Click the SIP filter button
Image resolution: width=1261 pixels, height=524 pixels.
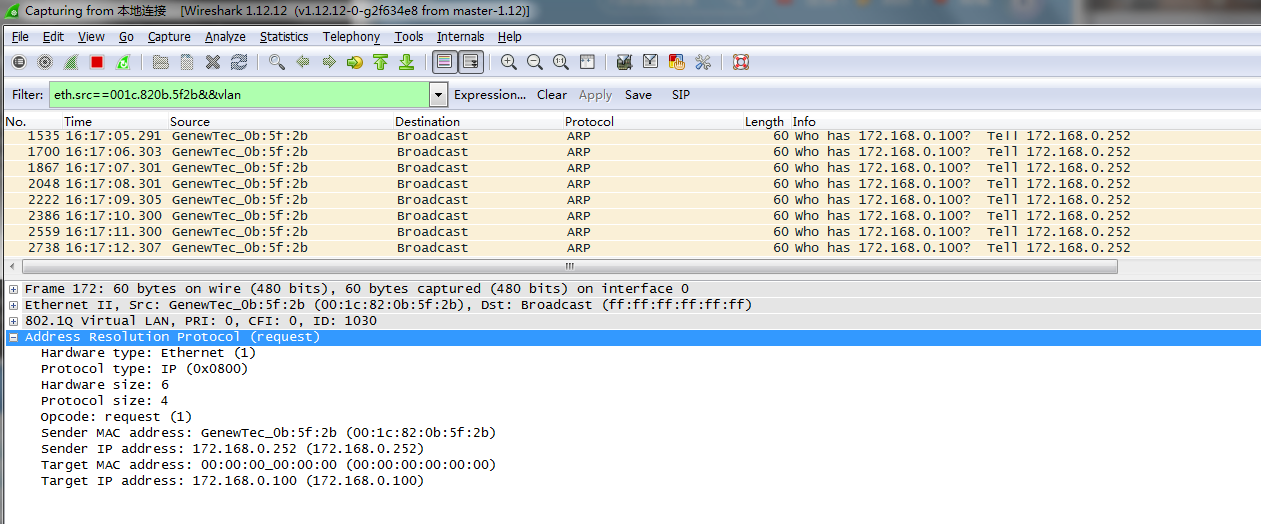pos(680,95)
